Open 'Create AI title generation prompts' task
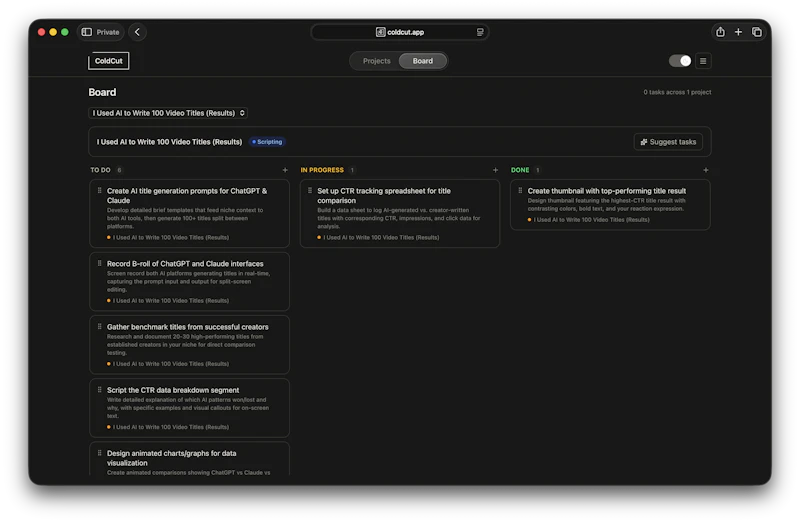 point(189,213)
